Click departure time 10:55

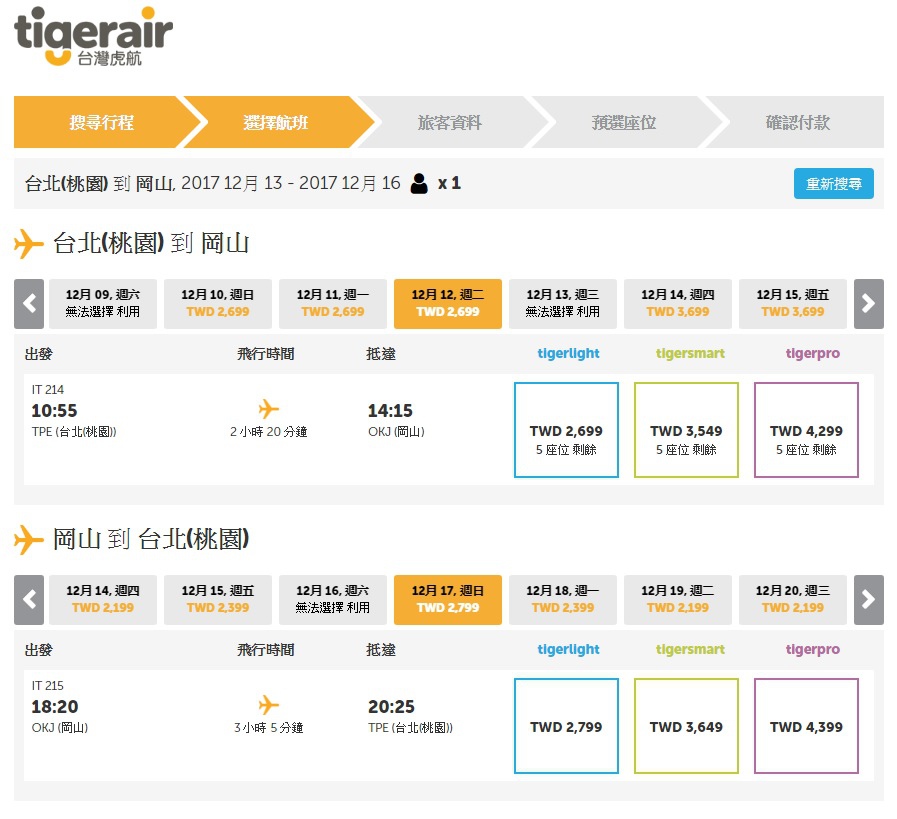(54, 411)
